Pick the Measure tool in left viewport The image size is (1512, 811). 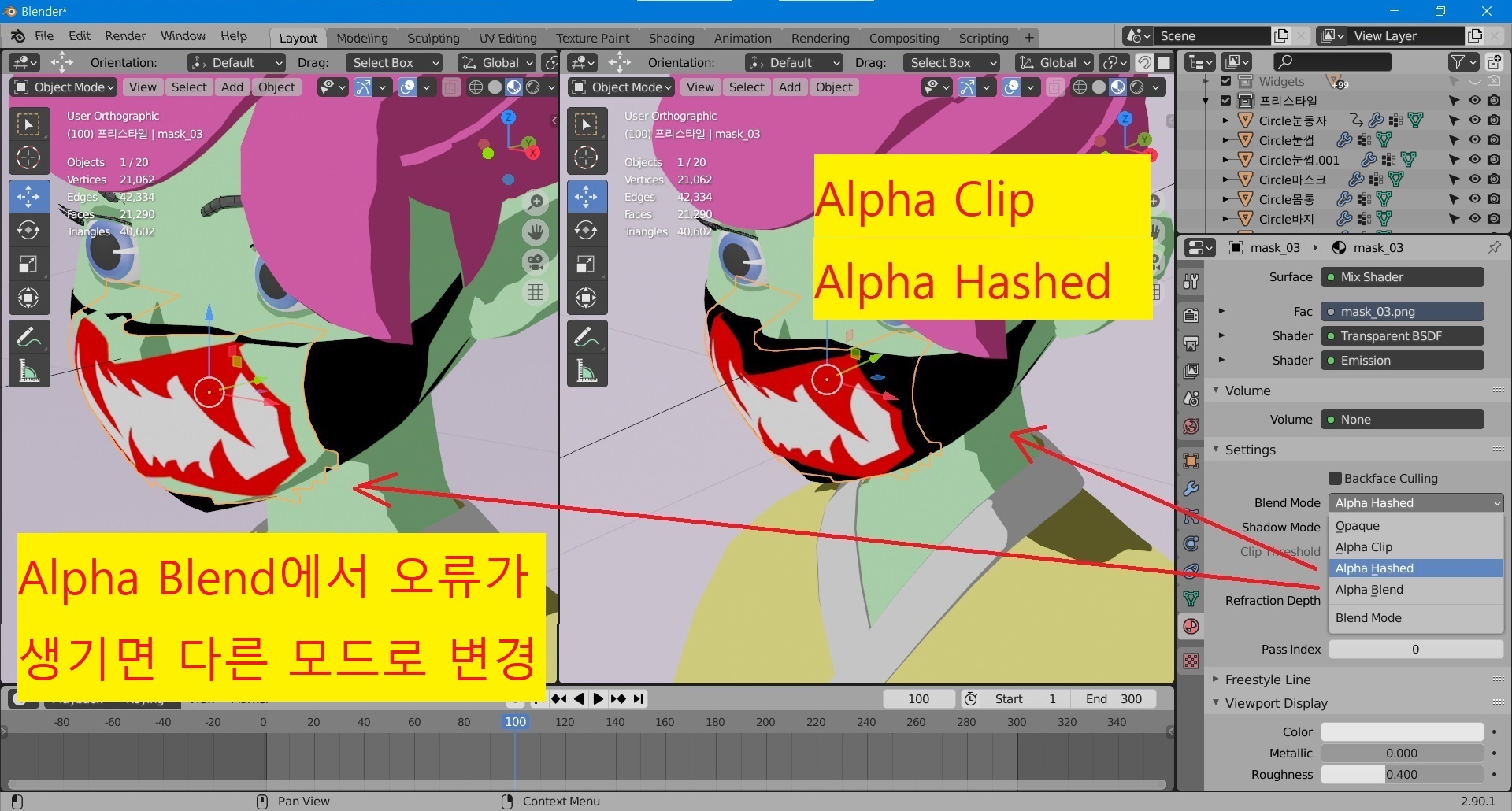point(28,370)
